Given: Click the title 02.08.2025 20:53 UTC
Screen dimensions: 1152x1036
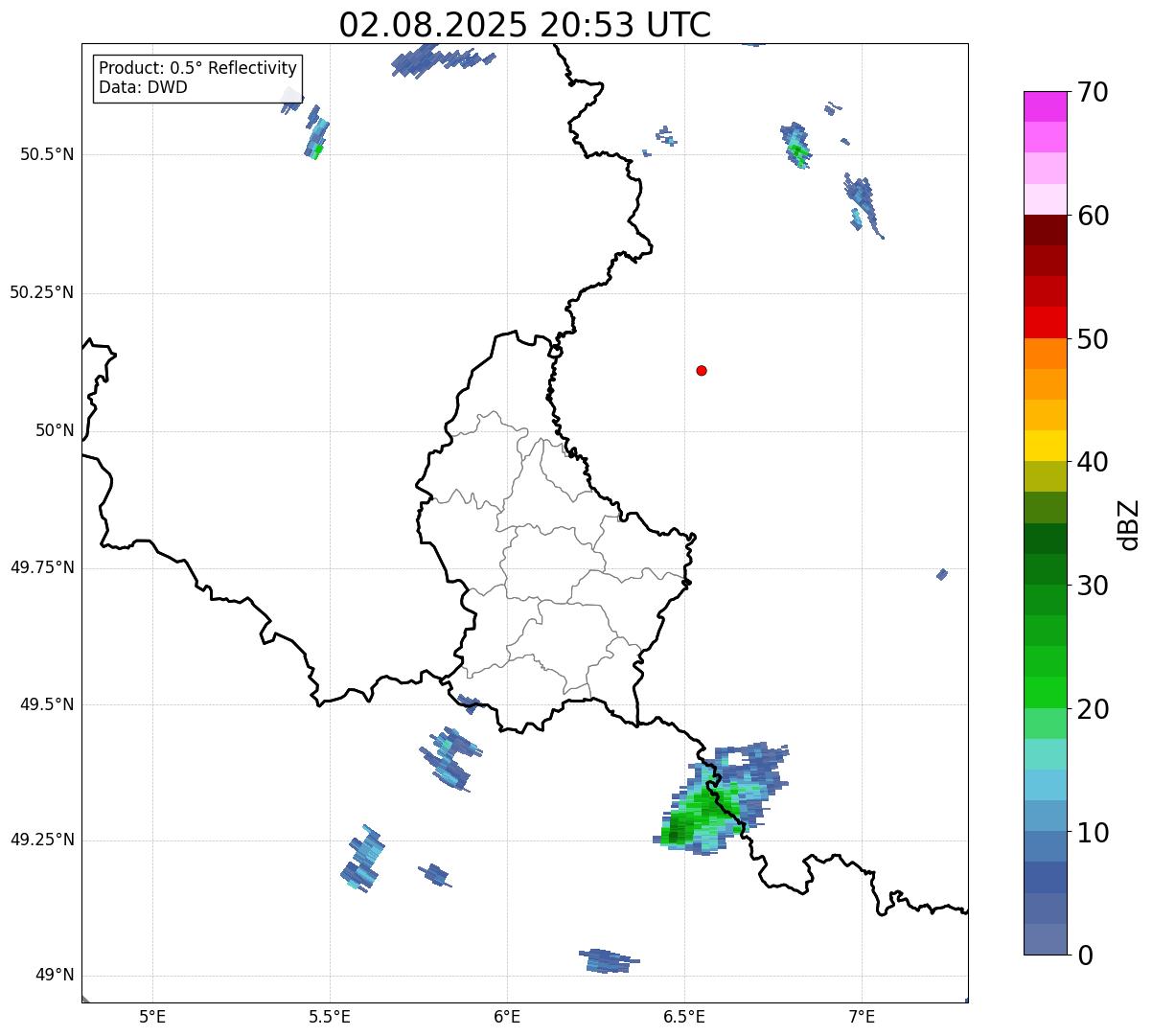Looking at the screenshot, I should coord(525,25).
